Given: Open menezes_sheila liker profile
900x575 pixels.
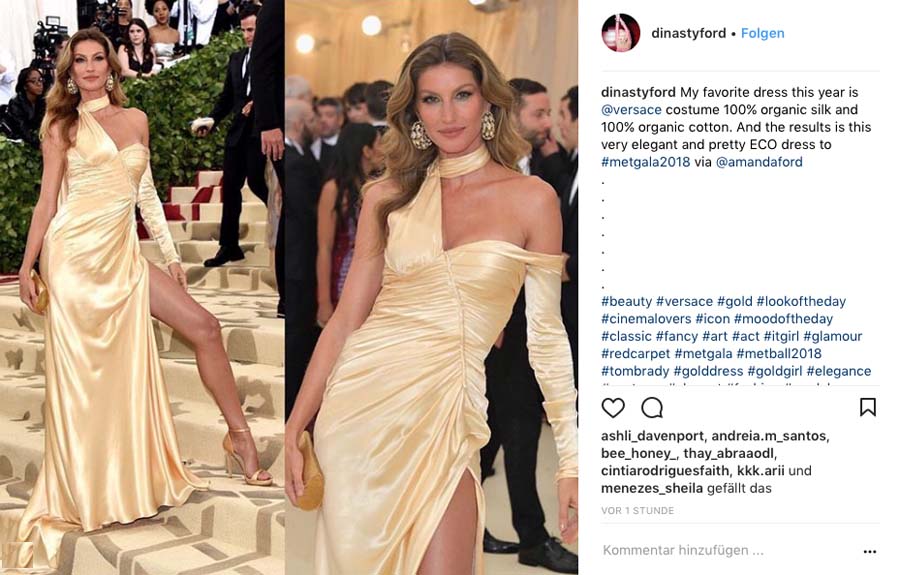Looking at the screenshot, I should (x=652, y=488).
